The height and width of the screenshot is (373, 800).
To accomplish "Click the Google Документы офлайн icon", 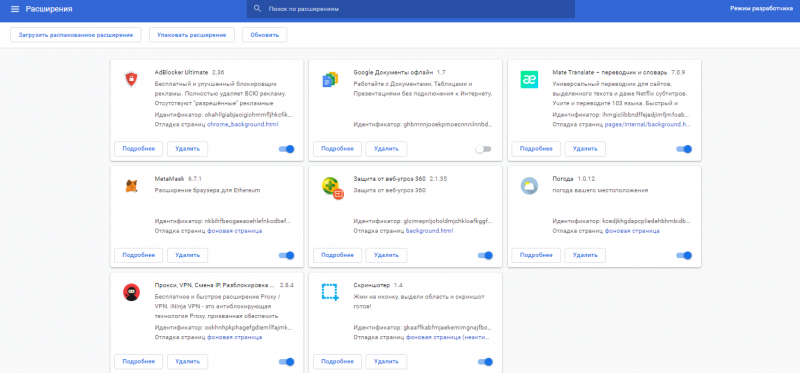I will coord(330,80).
